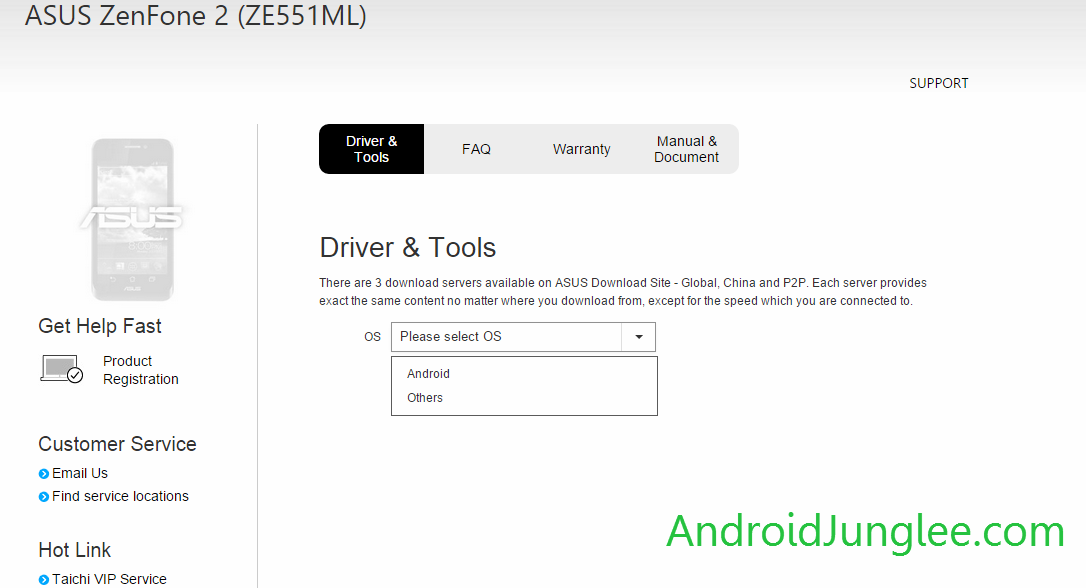Click the ASUS phone product image

[132, 220]
